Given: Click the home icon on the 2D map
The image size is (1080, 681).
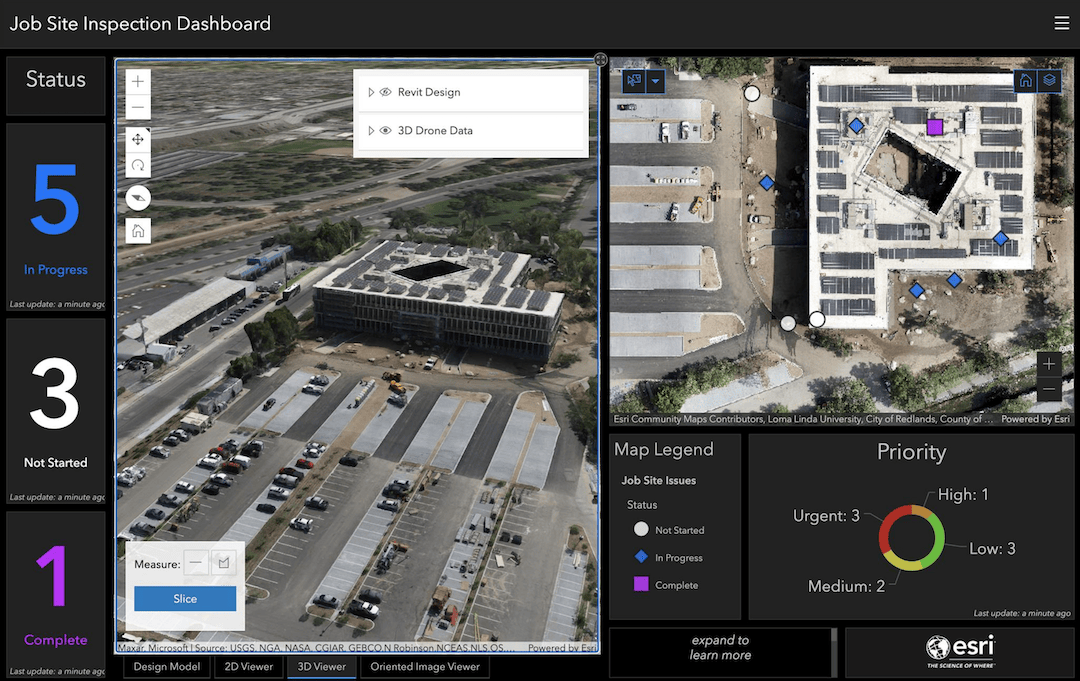Looking at the screenshot, I should tap(1025, 80).
